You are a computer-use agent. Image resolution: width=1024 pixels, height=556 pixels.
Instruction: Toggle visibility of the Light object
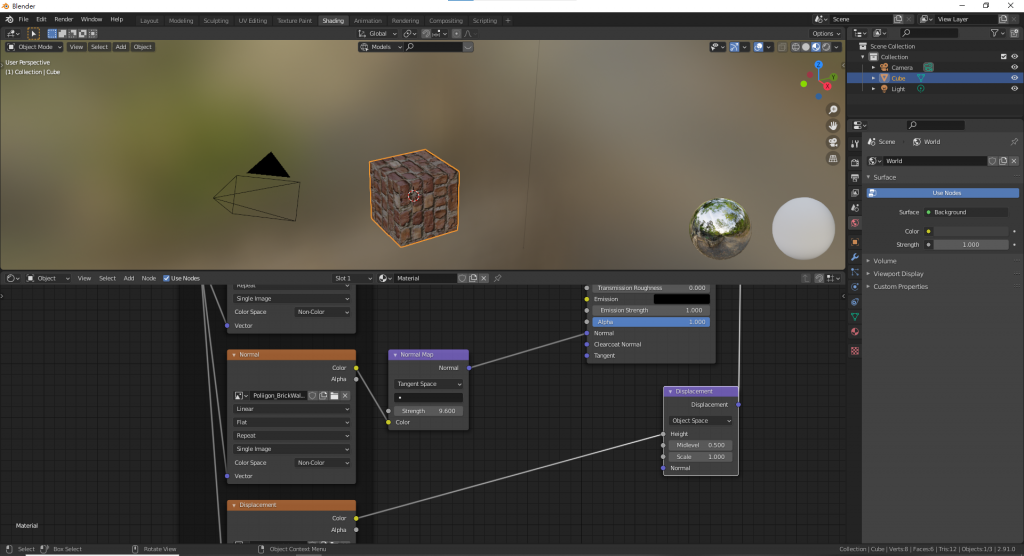pos(1014,88)
